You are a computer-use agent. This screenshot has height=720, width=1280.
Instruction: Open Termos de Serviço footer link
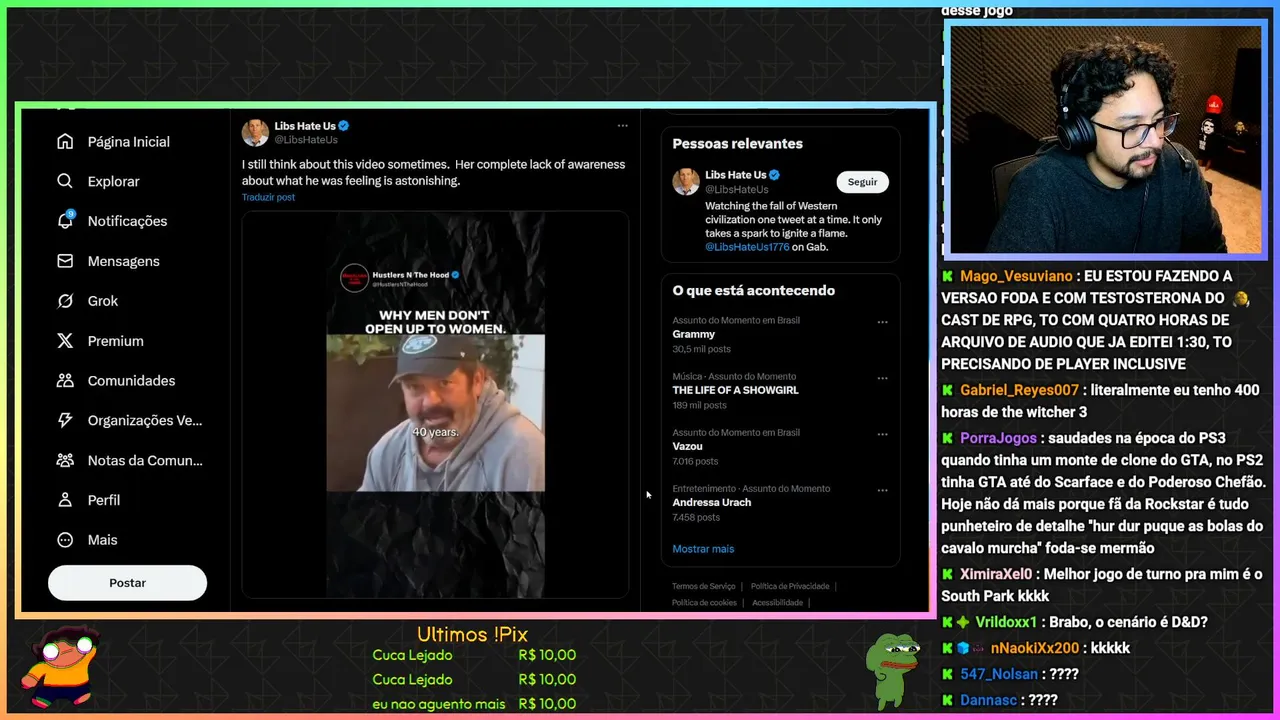pos(703,586)
